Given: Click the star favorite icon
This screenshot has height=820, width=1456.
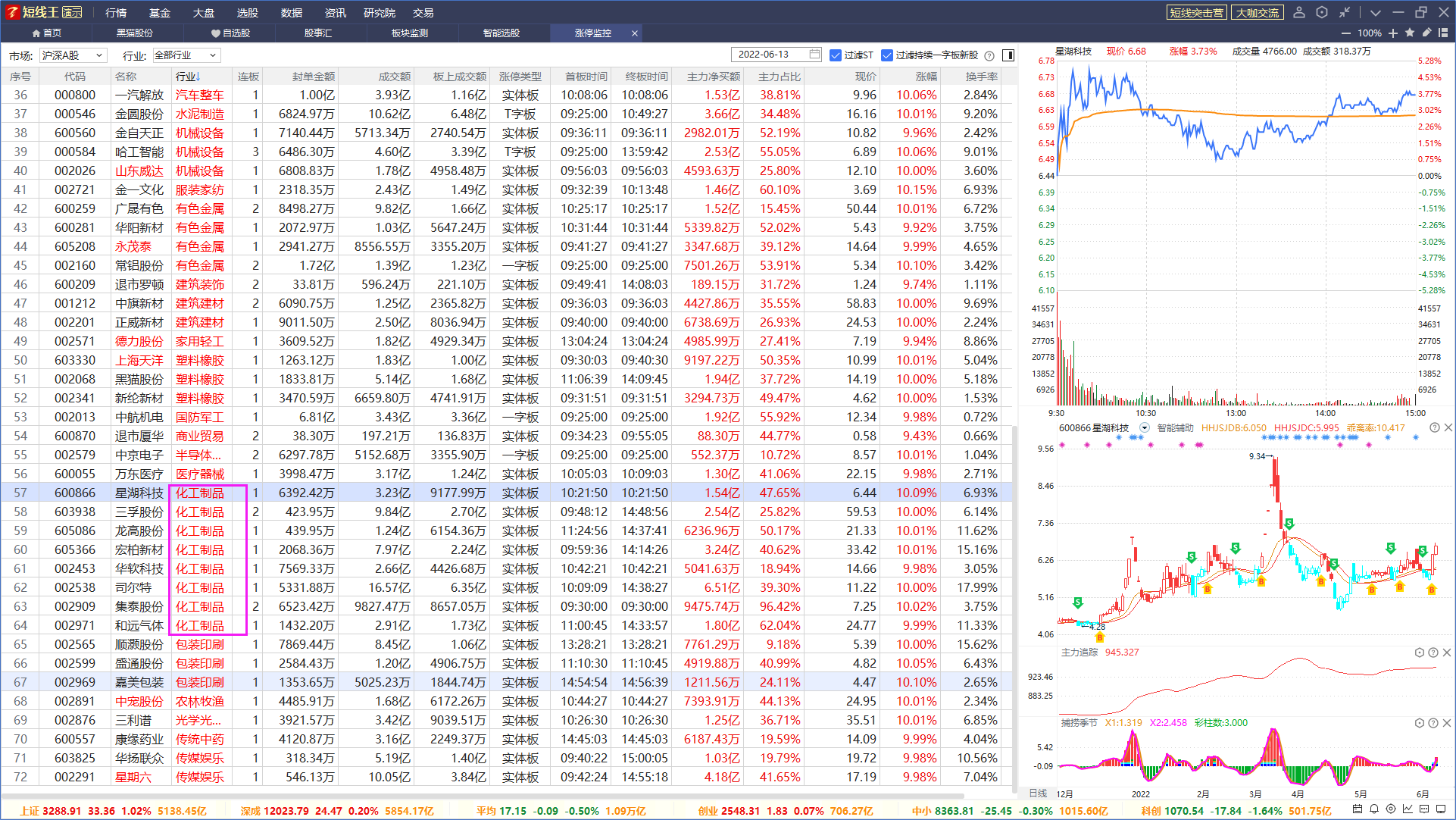Looking at the screenshot, I should (1410, 33).
